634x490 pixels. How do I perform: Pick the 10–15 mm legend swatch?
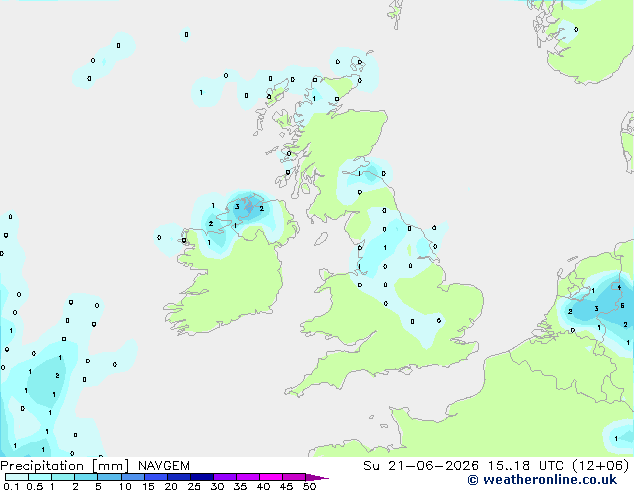click(x=132, y=477)
